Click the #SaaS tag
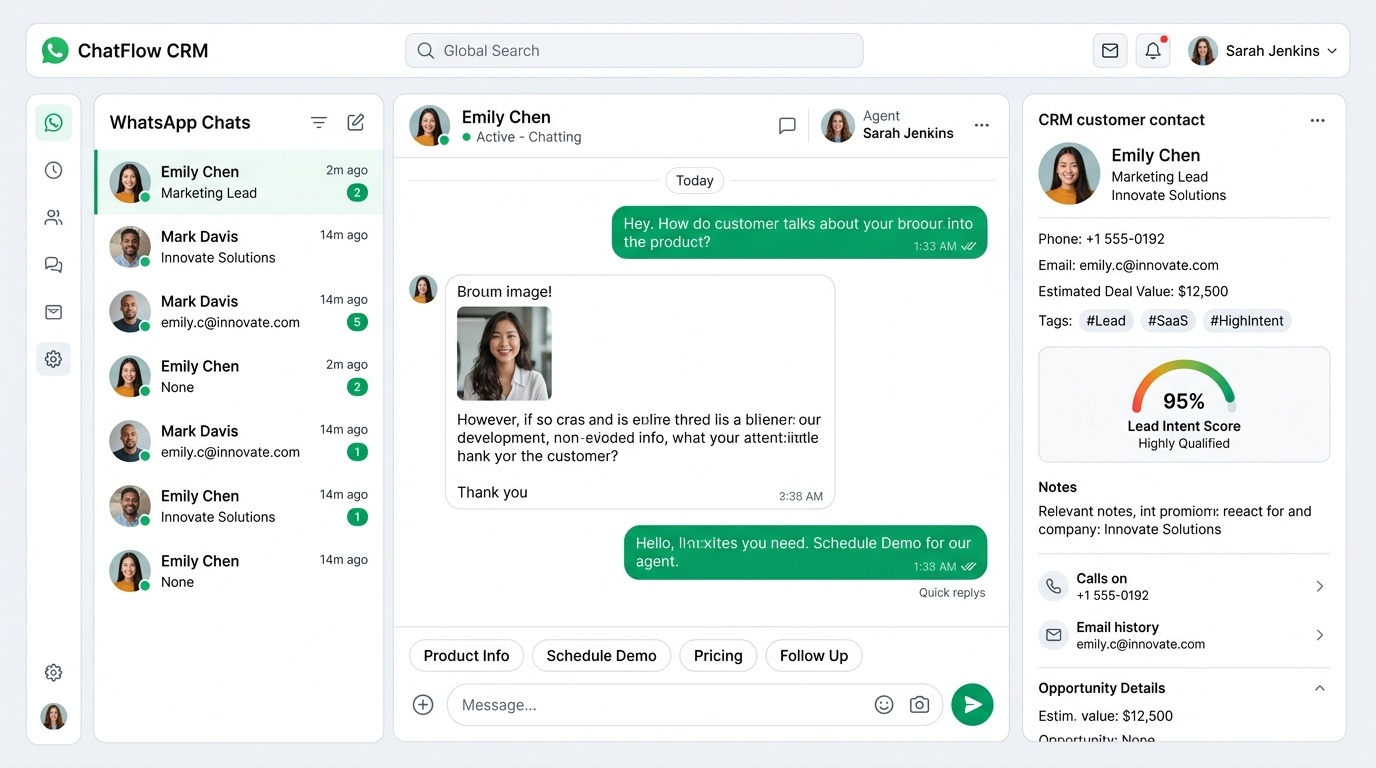The width and height of the screenshot is (1376, 768). pyautogui.click(x=1168, y=321)
